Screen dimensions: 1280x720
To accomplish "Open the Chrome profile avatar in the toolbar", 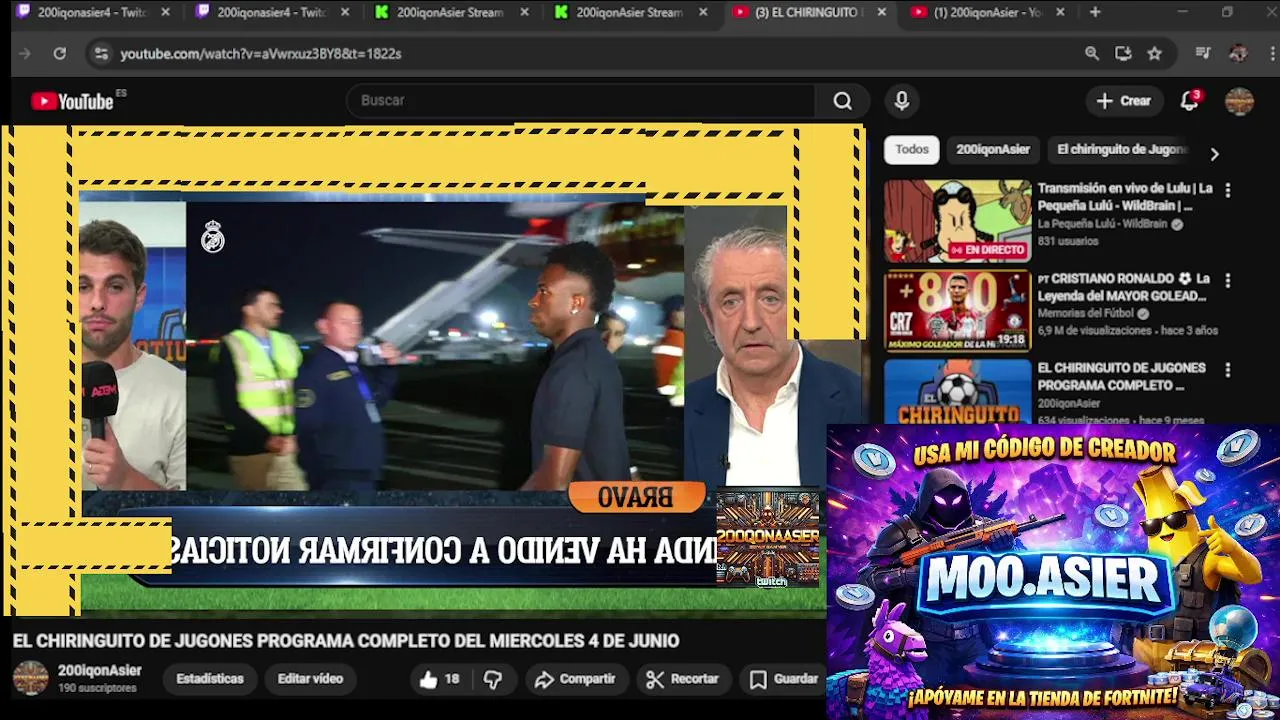I will [x=1238, y=53].
